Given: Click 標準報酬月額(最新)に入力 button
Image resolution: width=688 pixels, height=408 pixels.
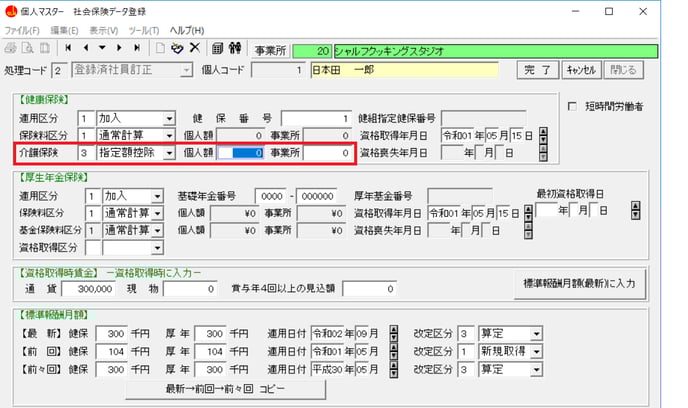Looking at the screenshot, I should click(580, 283).
